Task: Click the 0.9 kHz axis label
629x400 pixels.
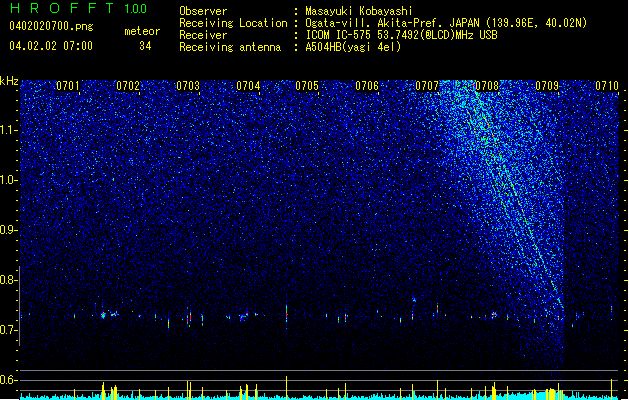Action: click(x=9, y=230)
